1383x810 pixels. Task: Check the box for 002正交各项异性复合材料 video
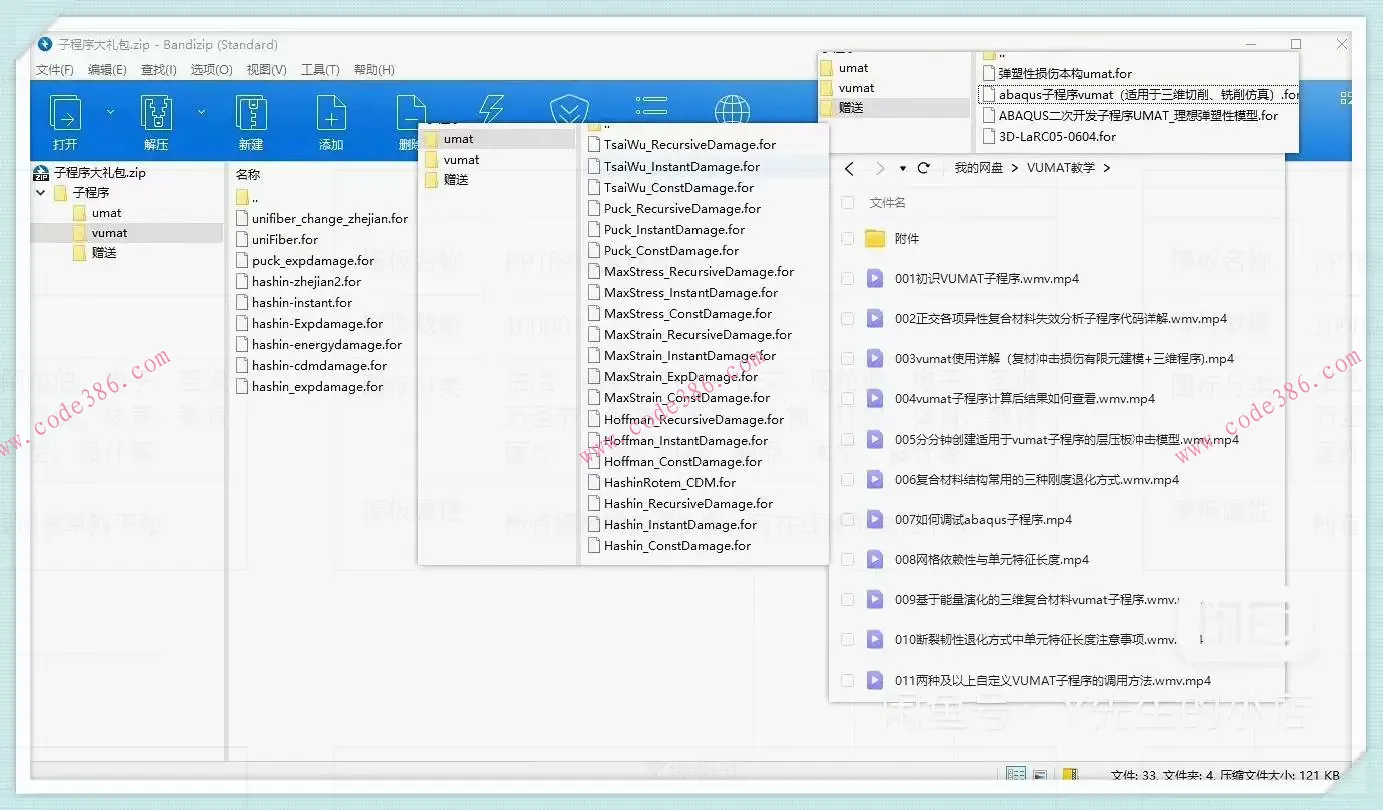pos(848,319)
